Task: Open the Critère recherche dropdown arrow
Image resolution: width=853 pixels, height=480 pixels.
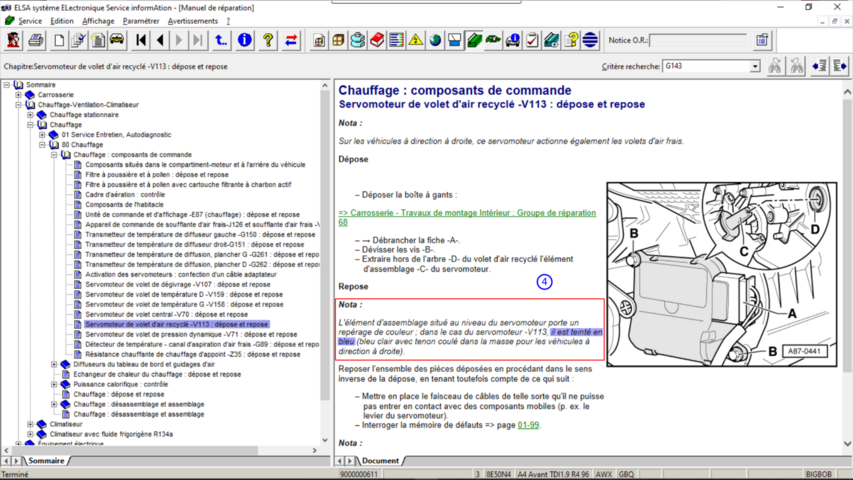Action: (755, 66)
